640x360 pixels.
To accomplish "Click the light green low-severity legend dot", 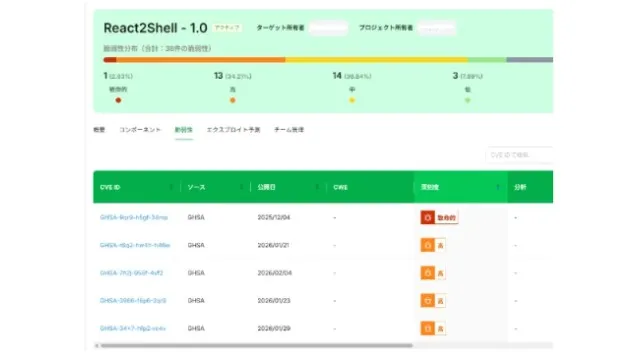I will point(468,100).
